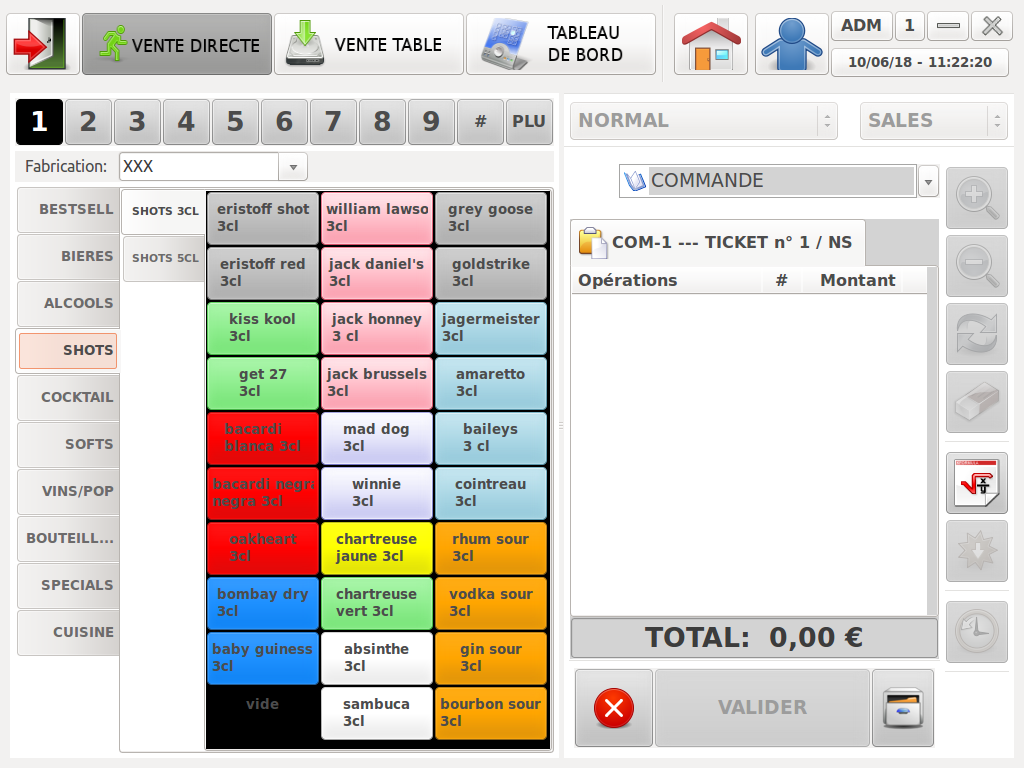Select quantity key 2
1024x768 pixels.
[88, 121]
